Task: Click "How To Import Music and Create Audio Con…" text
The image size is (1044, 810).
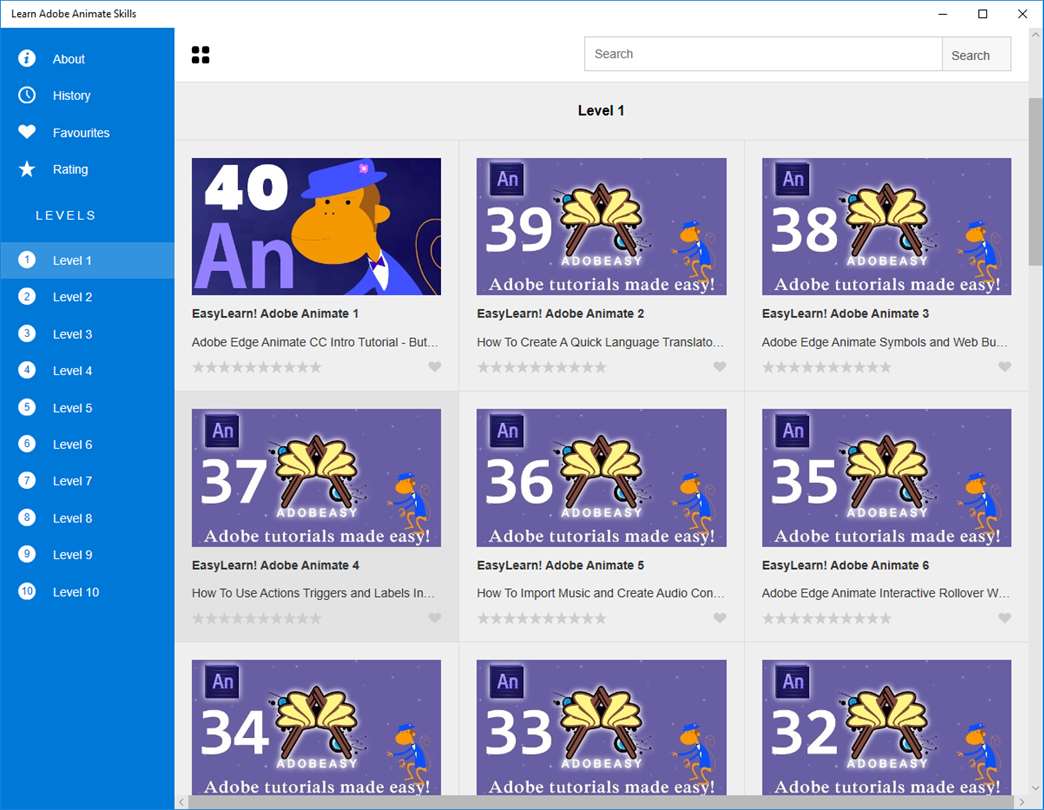Action: click(x=601, y=593)
